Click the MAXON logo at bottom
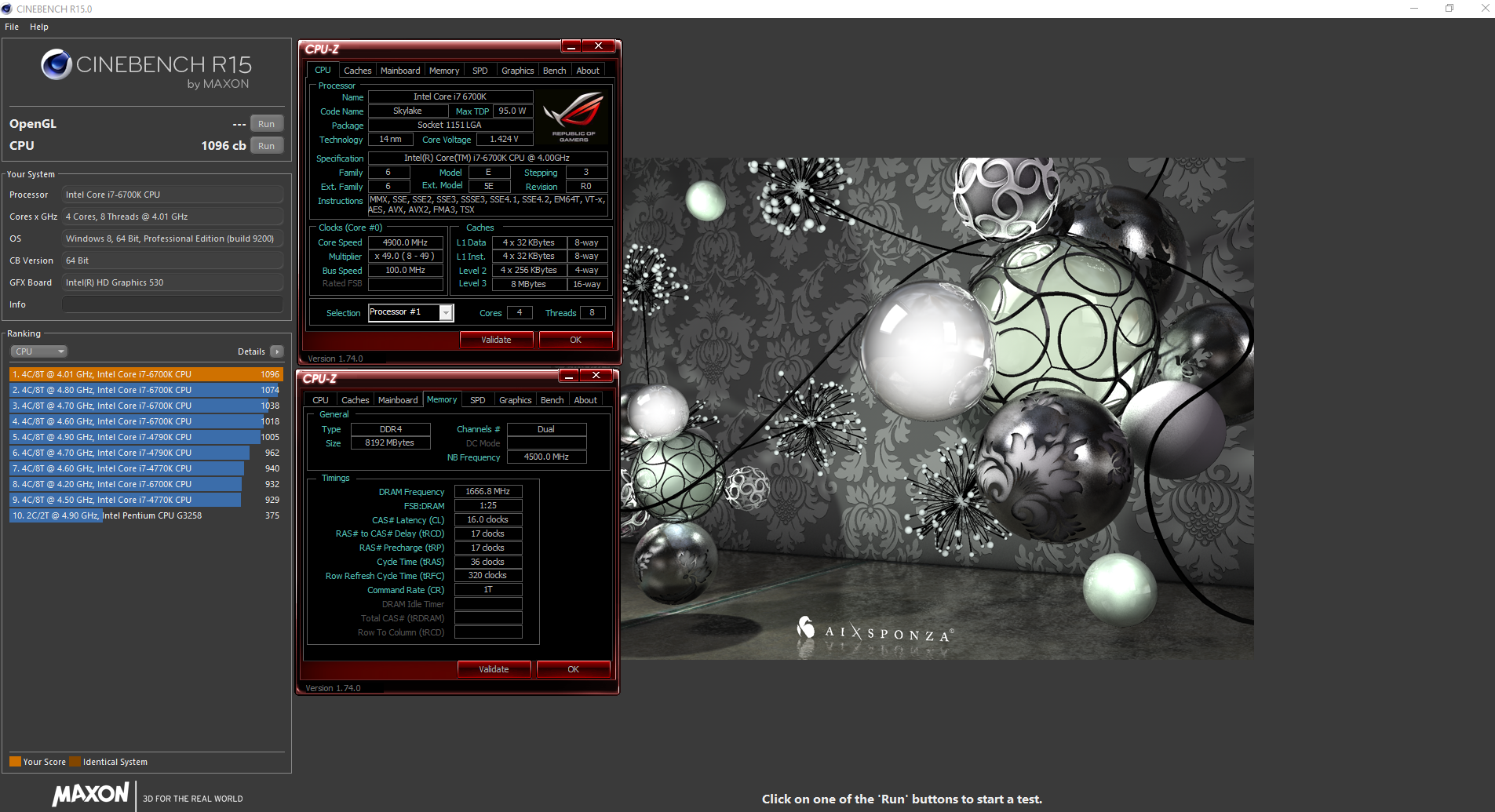Image resolution: width=1495 pixels, height=812 pixels. click(91, 794)
